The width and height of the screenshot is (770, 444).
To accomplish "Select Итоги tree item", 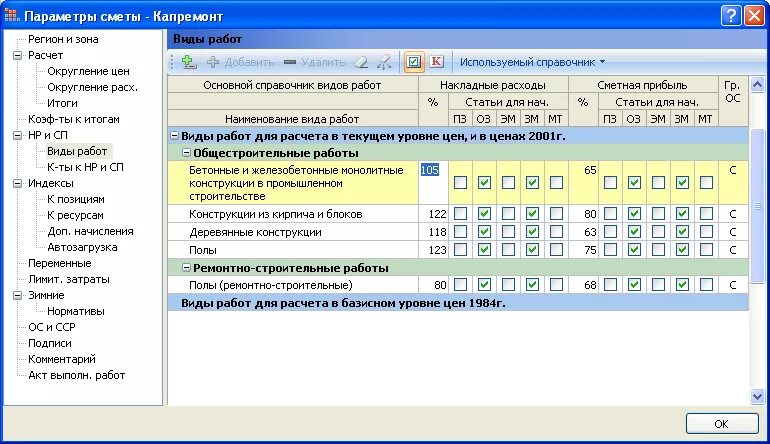I will pyautogui.click(x=62, y=103).
